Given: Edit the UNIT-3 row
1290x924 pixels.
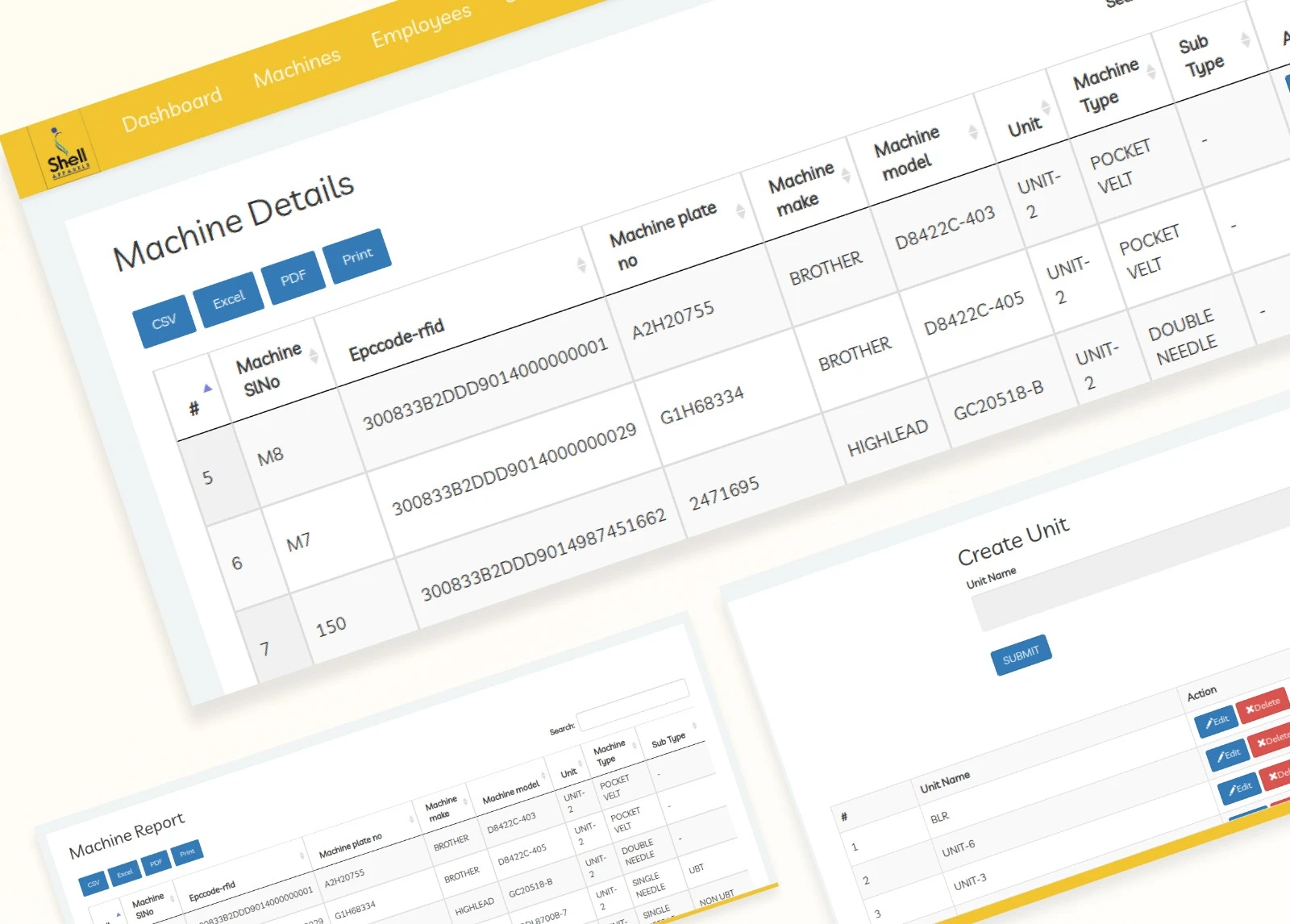Looking at the screenshot, I should click(1239, 788).
